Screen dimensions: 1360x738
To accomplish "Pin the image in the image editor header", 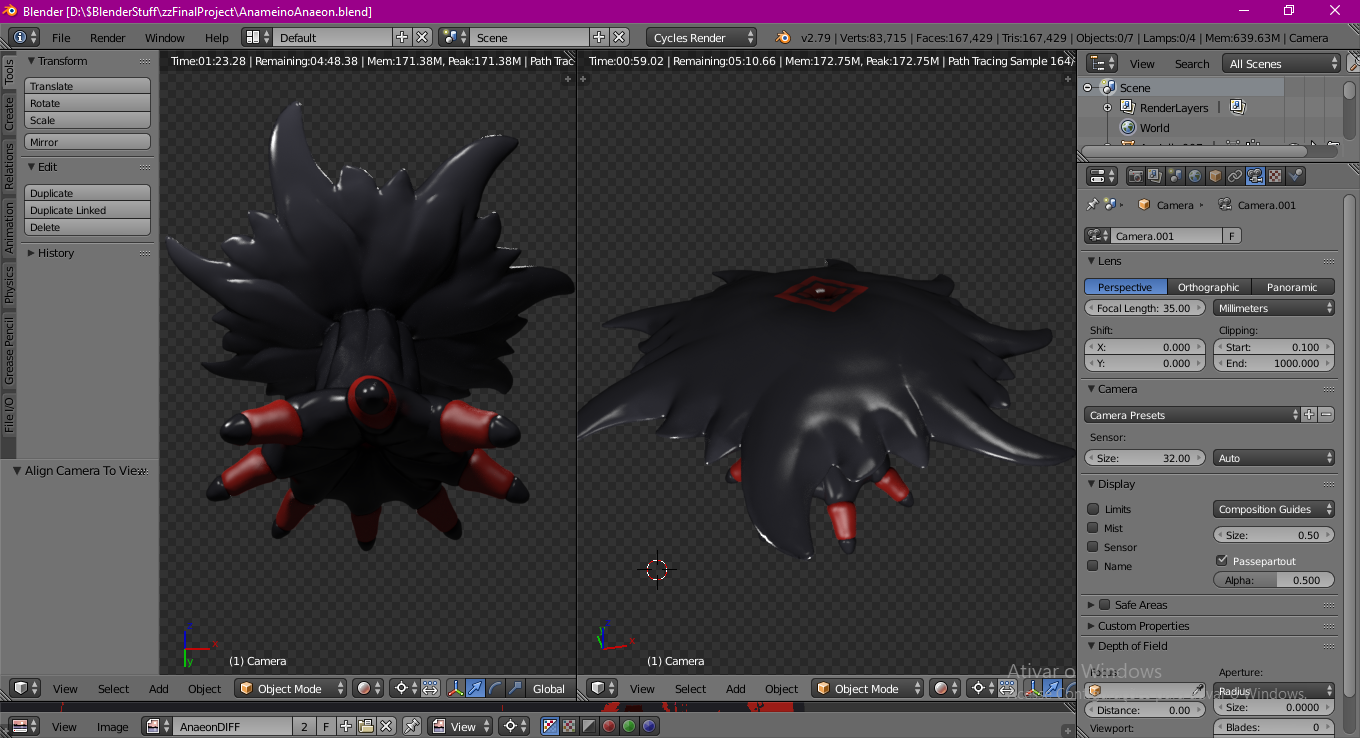I will pos(411,726).
